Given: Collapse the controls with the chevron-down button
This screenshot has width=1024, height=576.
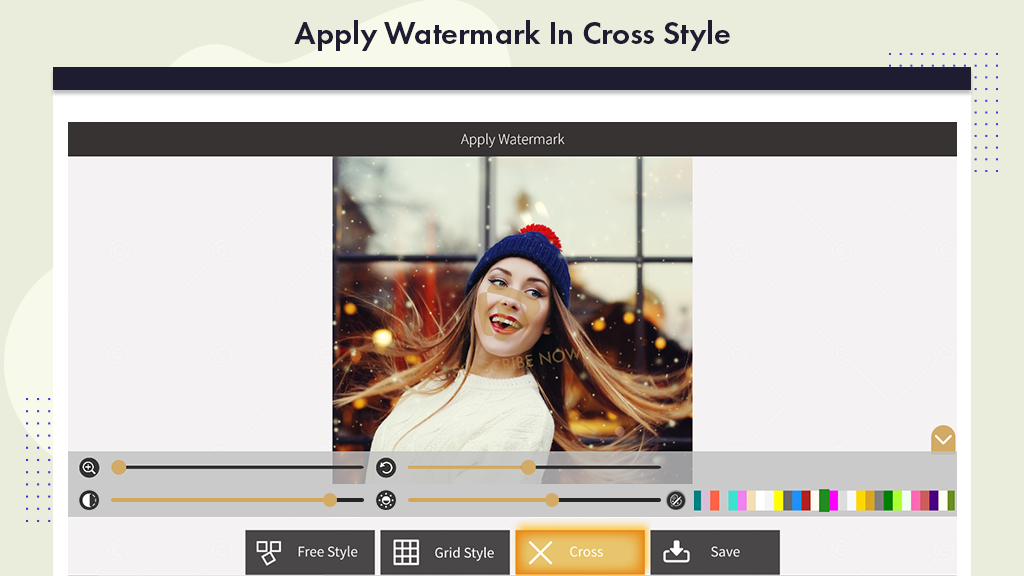Looking at the screenshot, I should [x=943, y=440].
